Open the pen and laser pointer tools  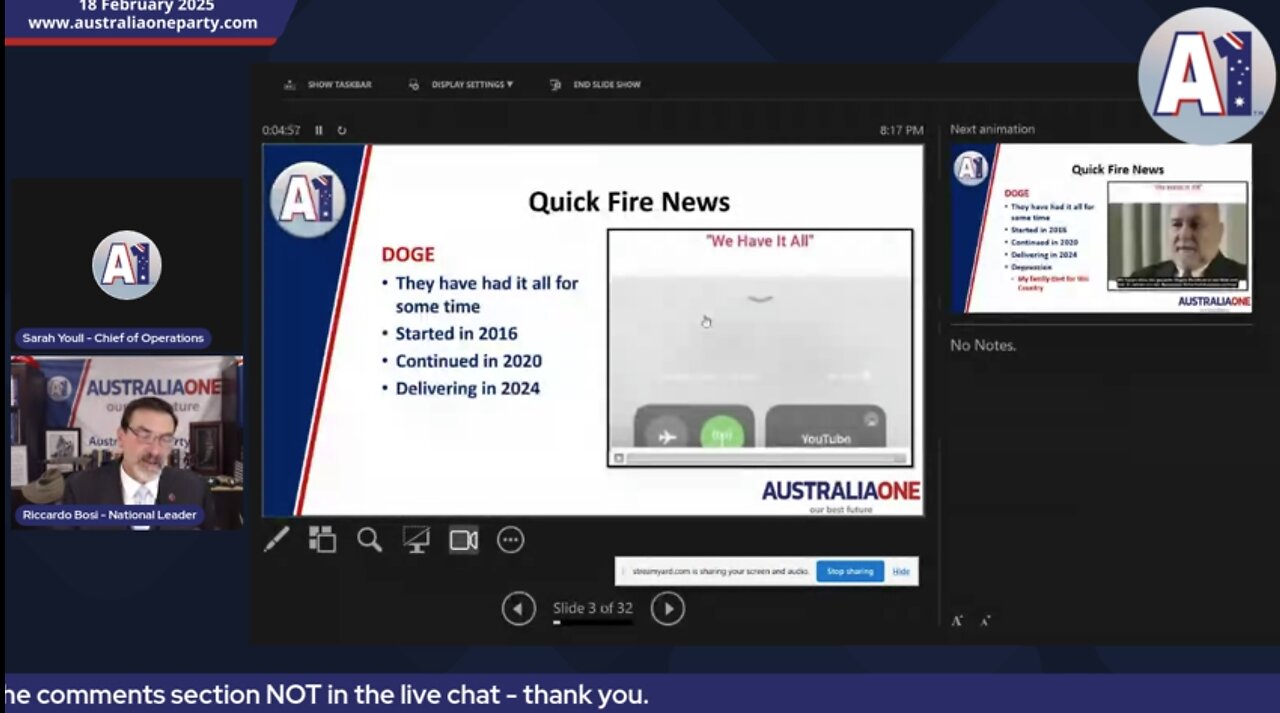point(276,540)
